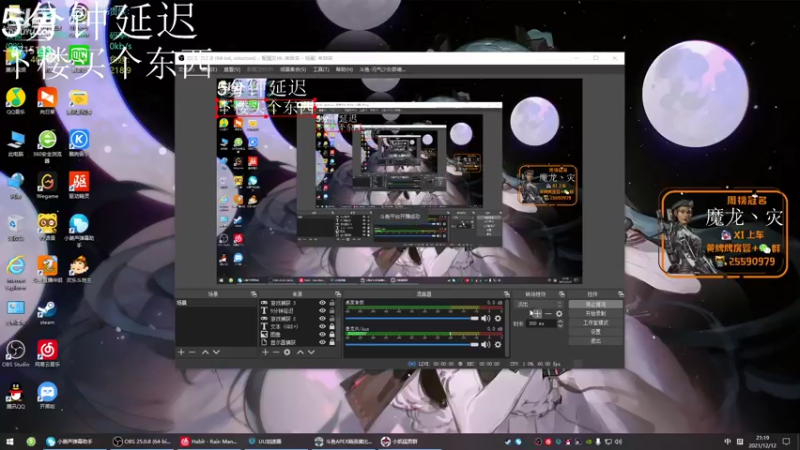Image resolution: width=800 pixels, height=450 pixels.
Task: Move the selected source up in the list
Action: 300,352
